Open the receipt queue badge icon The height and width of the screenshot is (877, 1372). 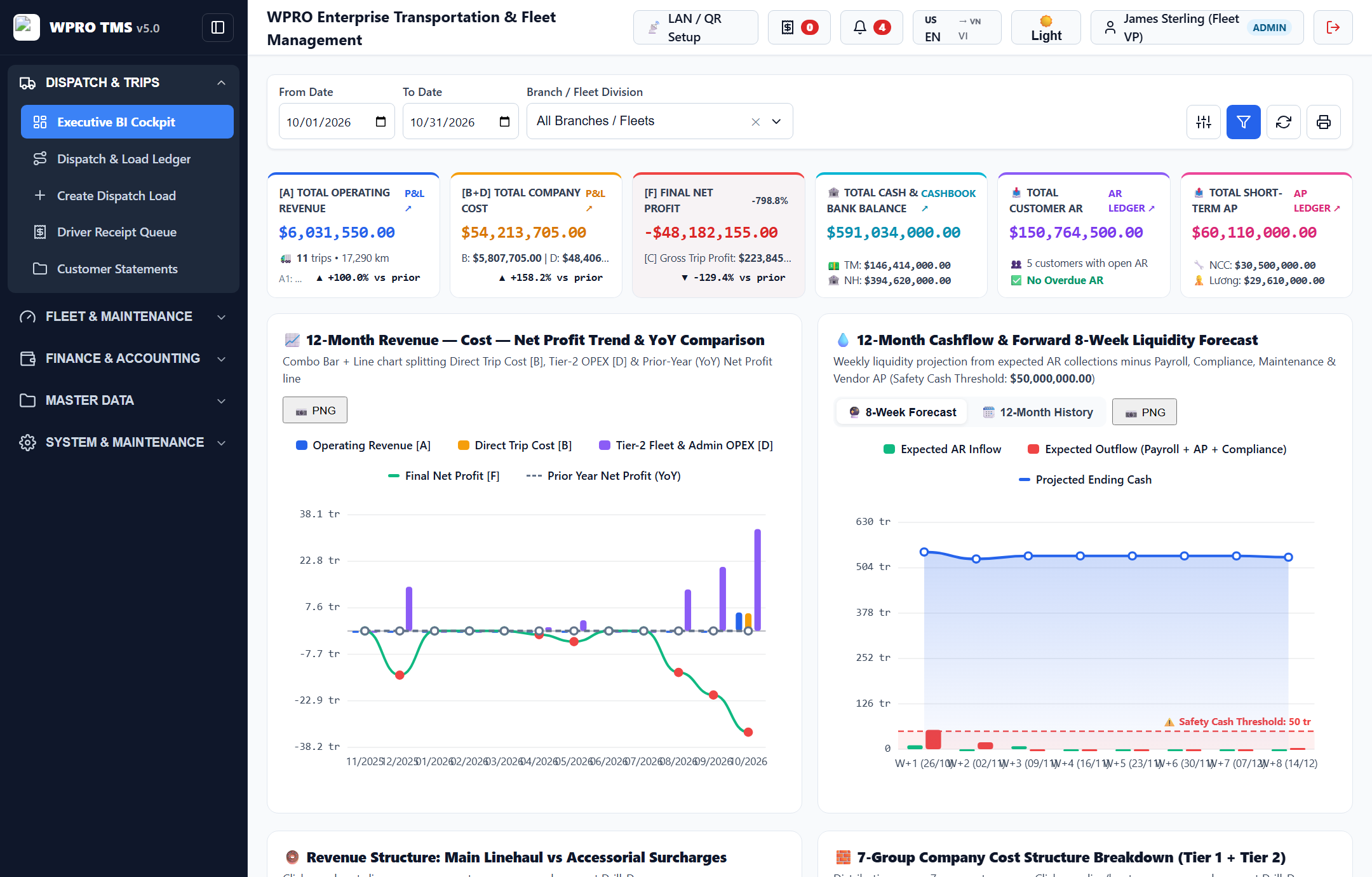[798, 27]
